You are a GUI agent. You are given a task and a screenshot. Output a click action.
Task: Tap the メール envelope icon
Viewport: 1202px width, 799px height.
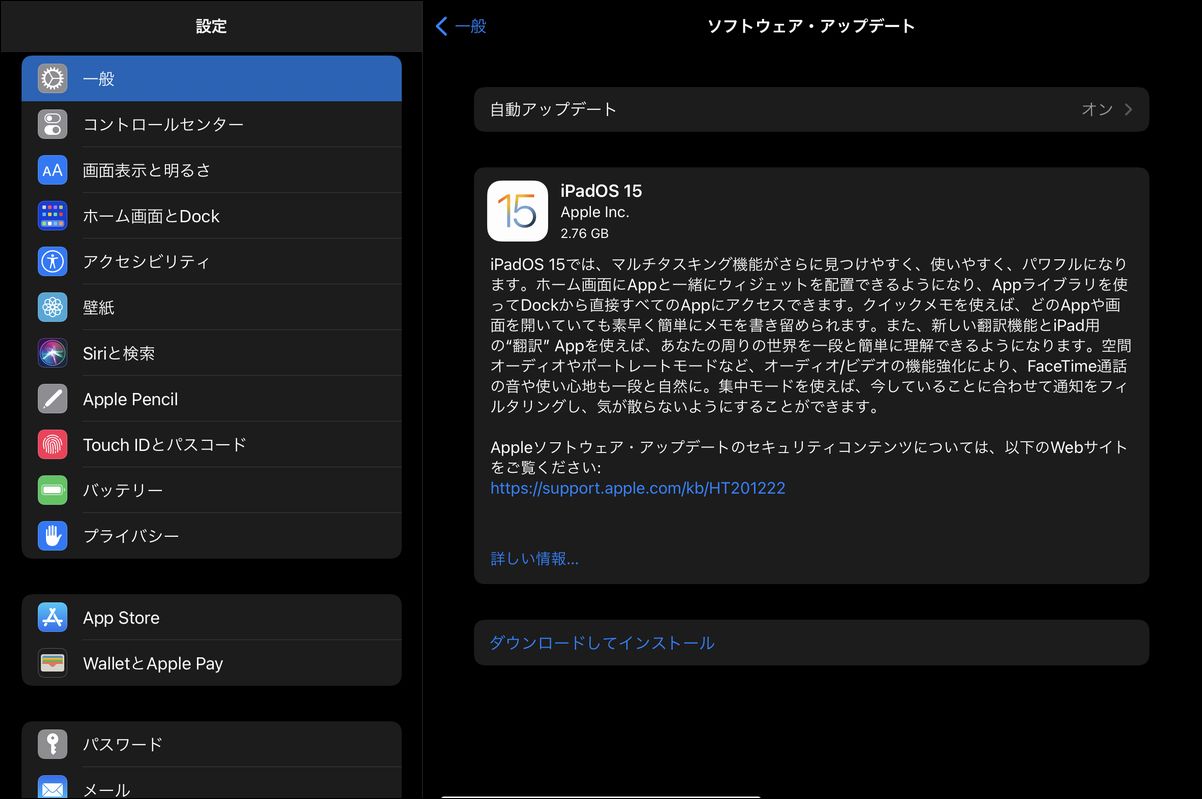(53, 788)
